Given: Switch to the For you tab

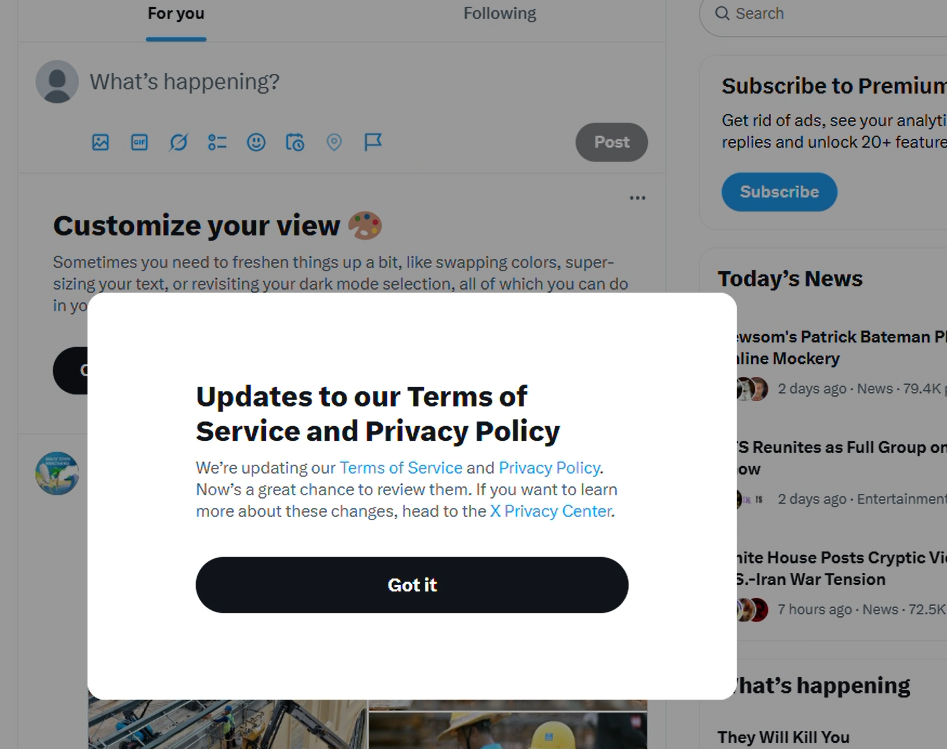Looking at the screenshot, I should click(176, 14).
